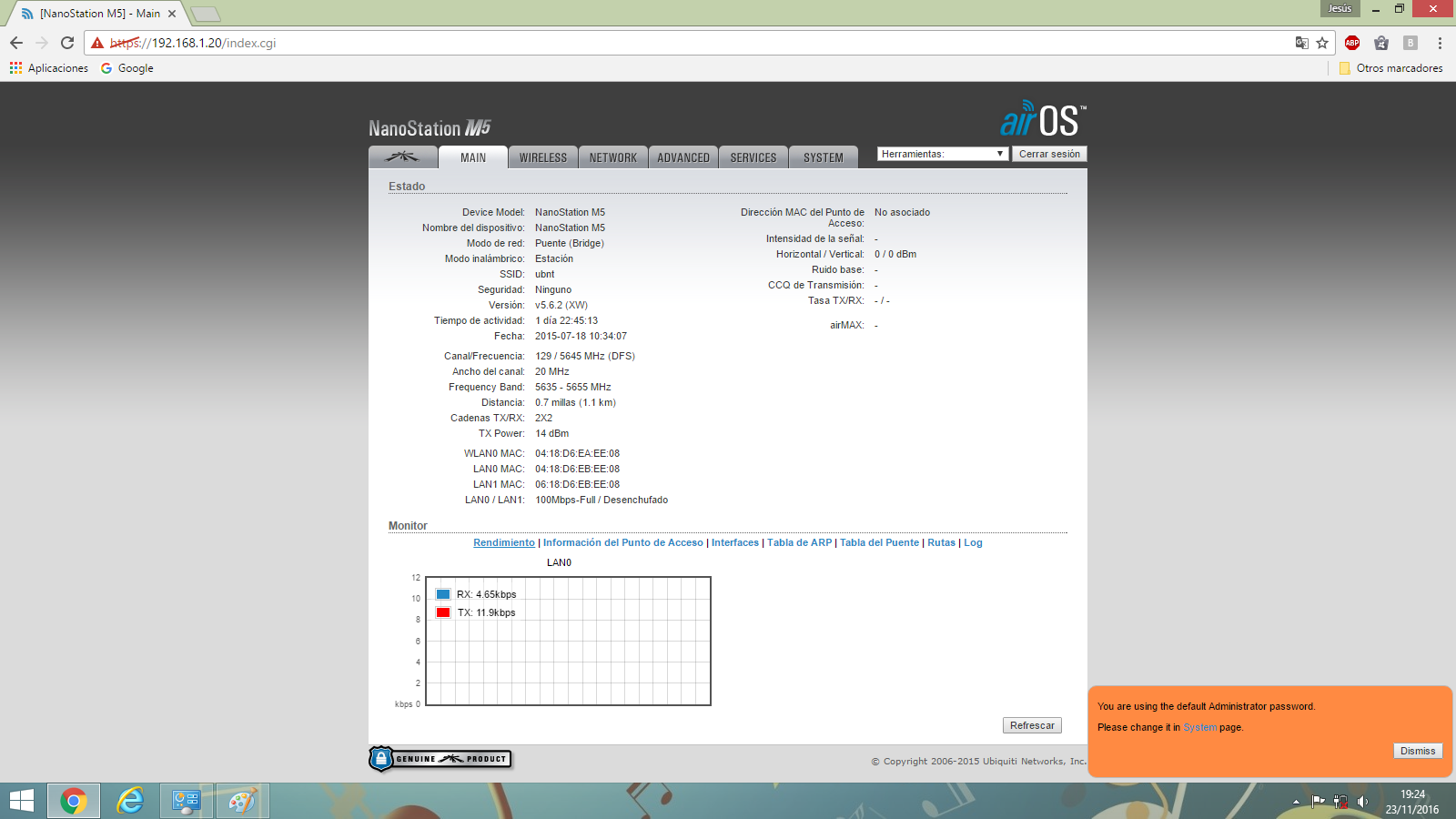Screen dimensions: 1456x819
Task: Click the uptime value 1 día 22:45:13
Action: (566, 320)
